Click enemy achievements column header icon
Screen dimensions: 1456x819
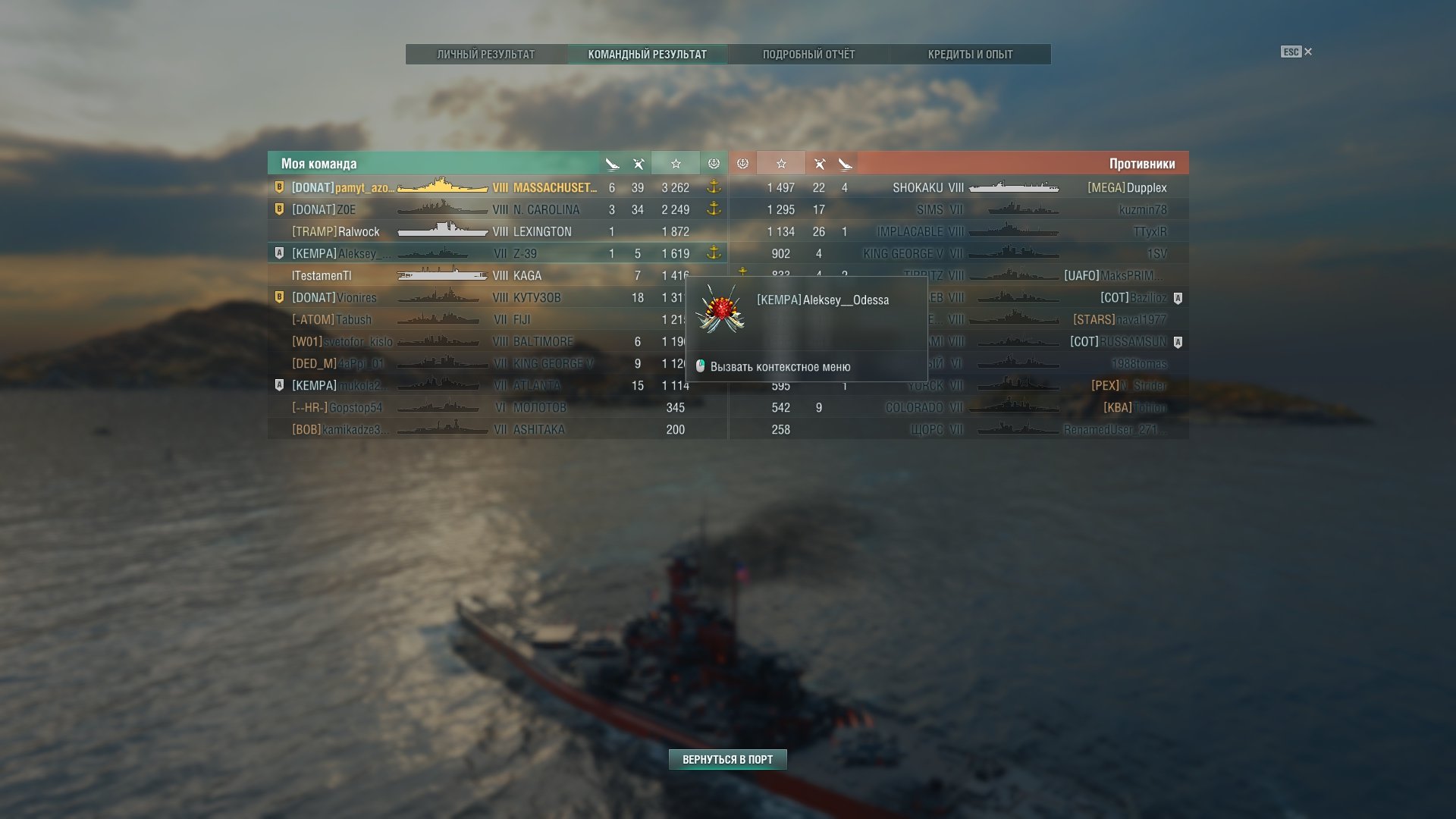(743, 164)
